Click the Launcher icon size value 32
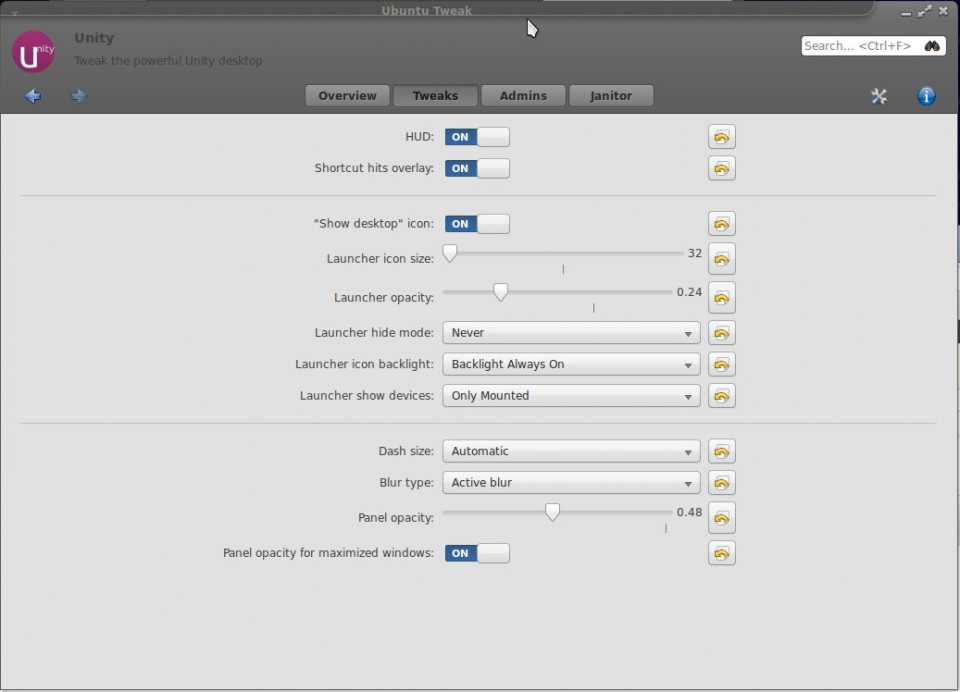Screen dimensions: 960x692 pyautogui.click(x=695, y=253)
